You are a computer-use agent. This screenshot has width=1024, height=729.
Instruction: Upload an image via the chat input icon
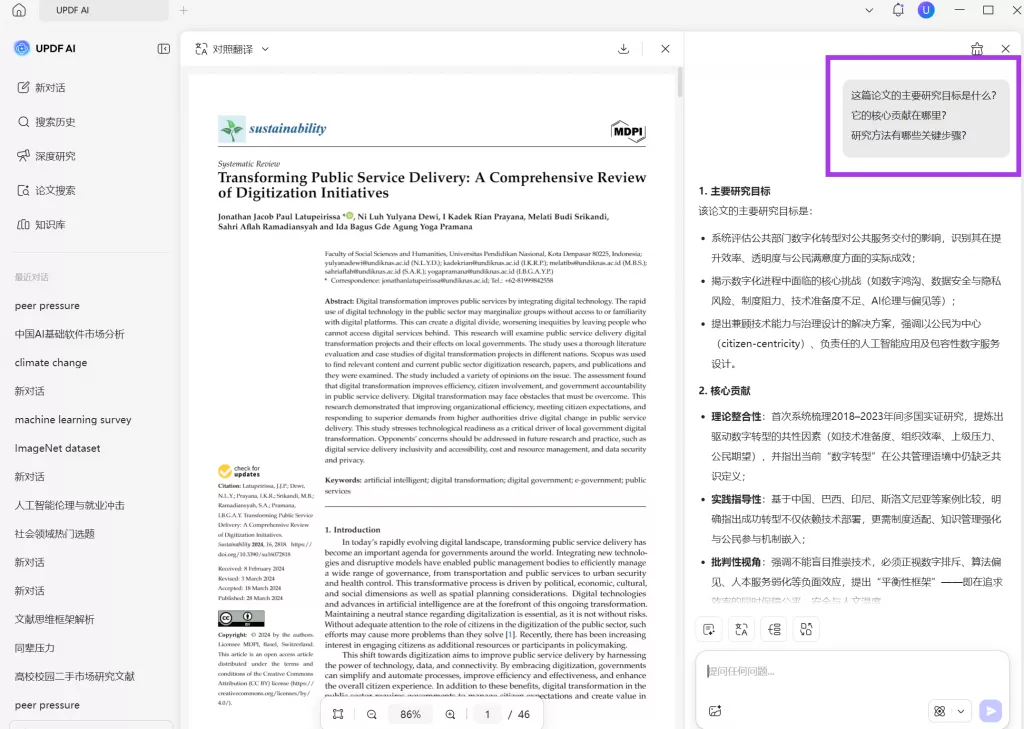715,711
